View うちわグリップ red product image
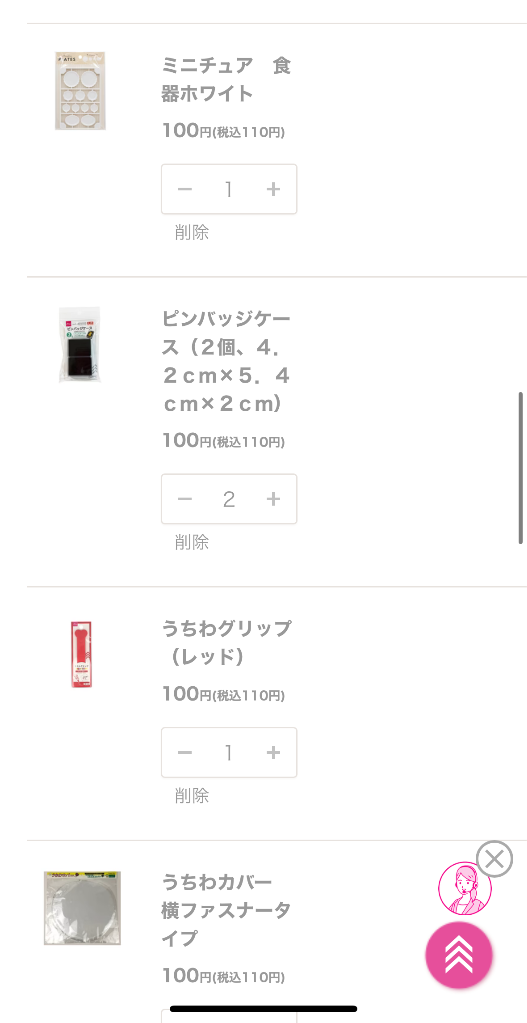The height and width of the screenshot is (1023, 527). 81,654
